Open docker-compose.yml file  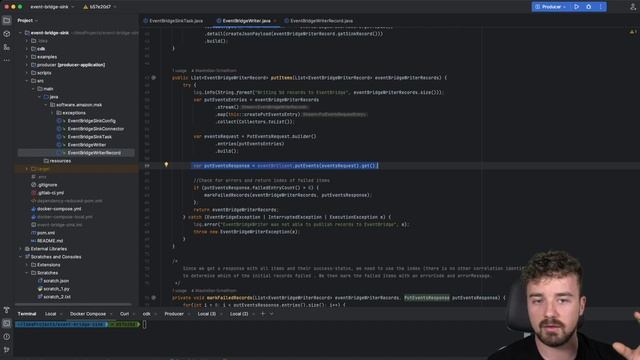[59, 209]
